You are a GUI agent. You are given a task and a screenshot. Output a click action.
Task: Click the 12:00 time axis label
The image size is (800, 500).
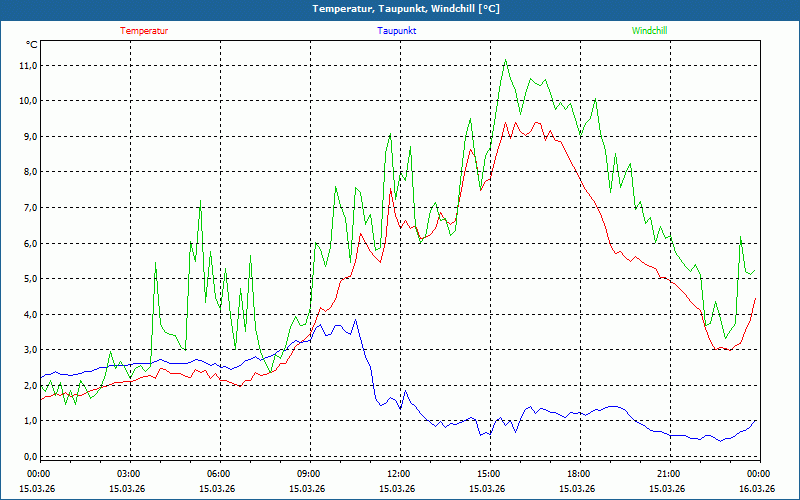398,474
